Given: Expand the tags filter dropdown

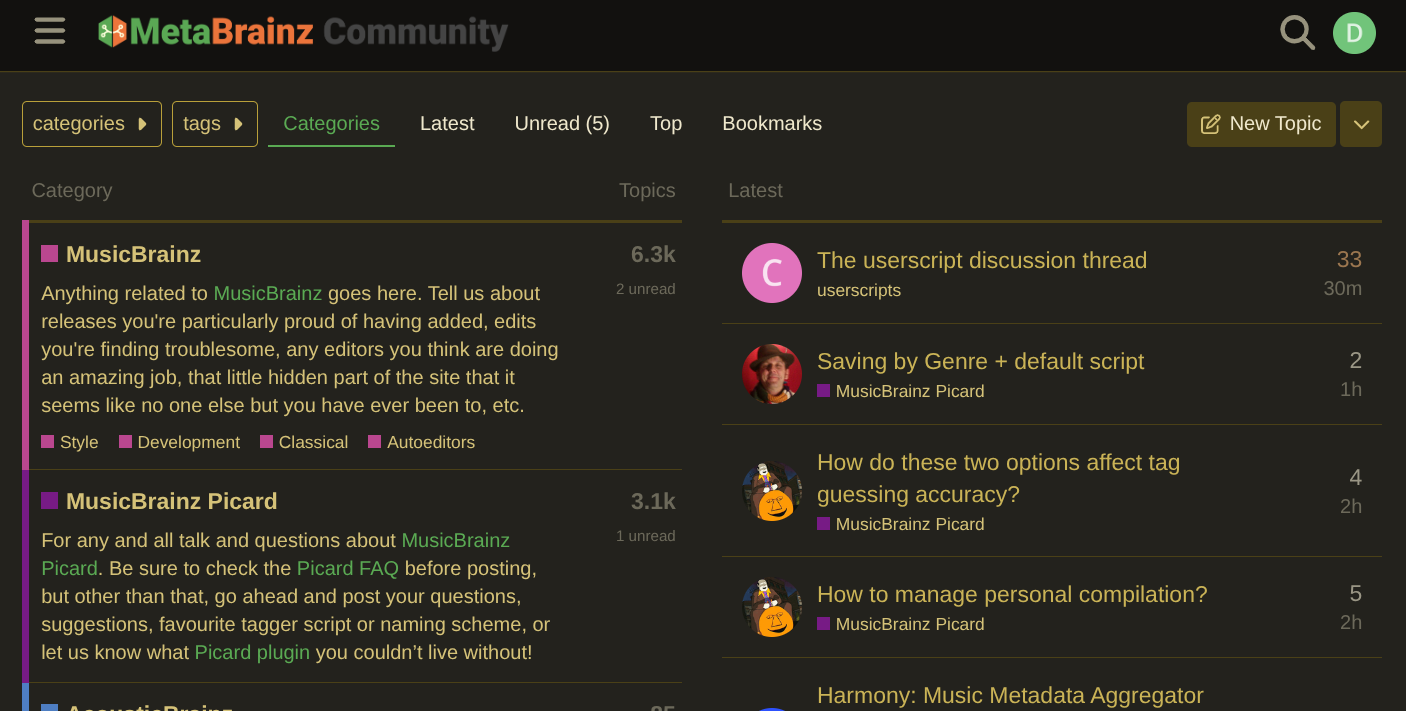Looking at the screenshot, I should (215, 124).
